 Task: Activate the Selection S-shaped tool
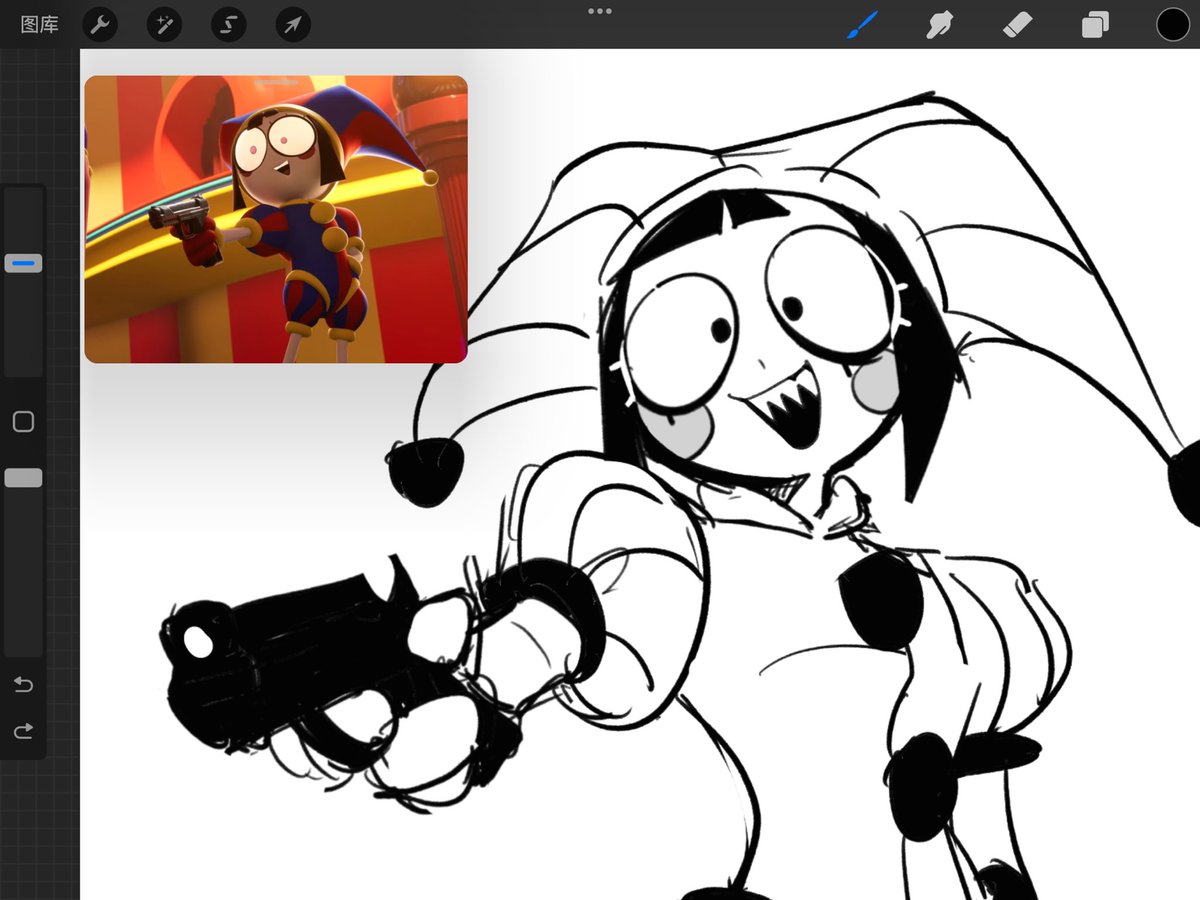pyautogui.click(x=229, y=24)
